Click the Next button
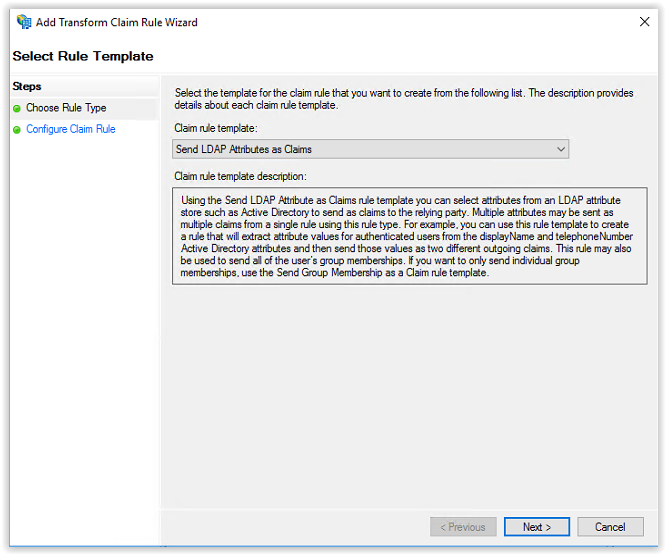The width and height of the screenshot is (666, 555). pos(537,527)
